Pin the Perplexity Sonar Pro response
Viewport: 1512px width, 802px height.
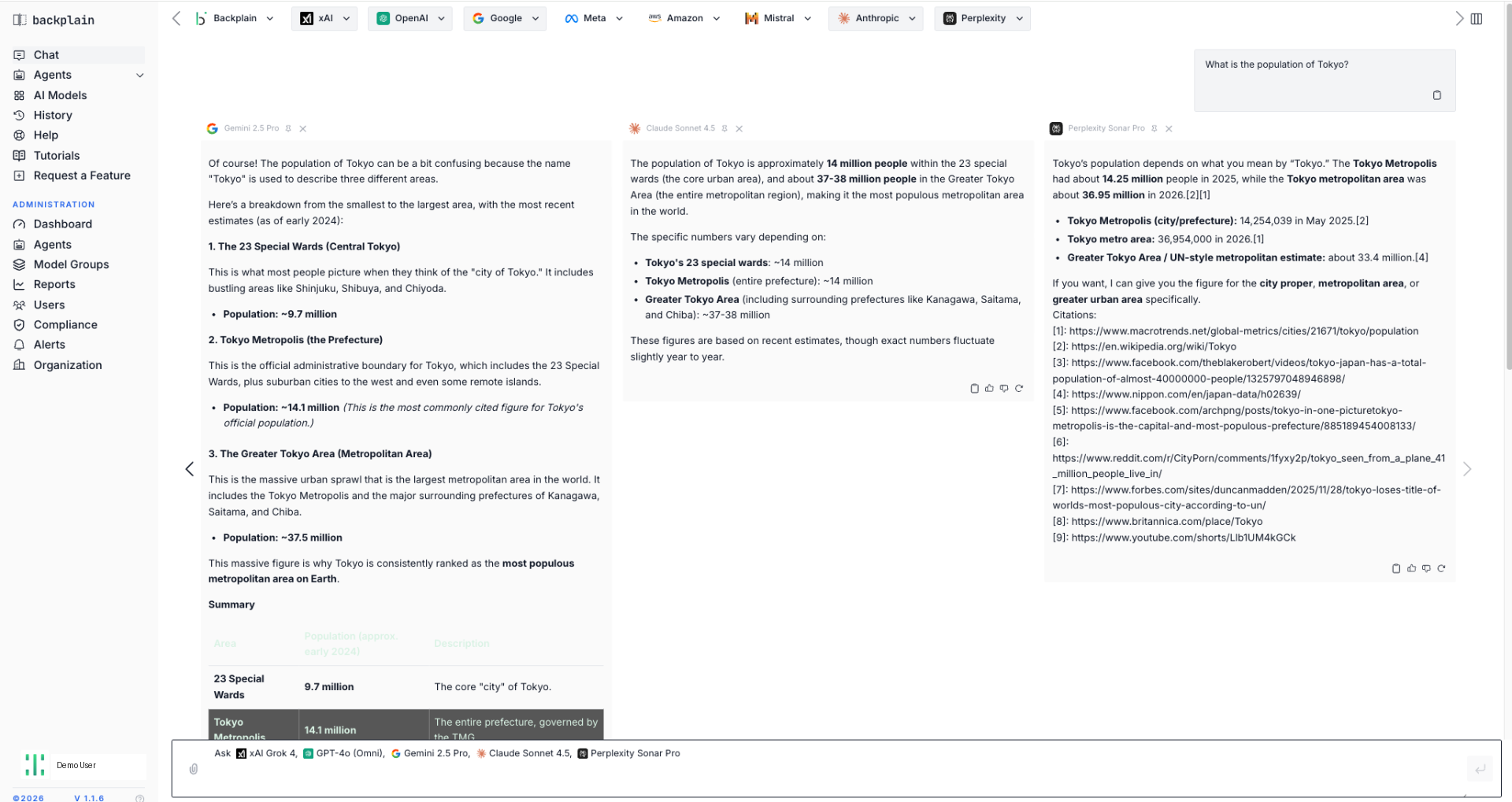point(1154,128)
